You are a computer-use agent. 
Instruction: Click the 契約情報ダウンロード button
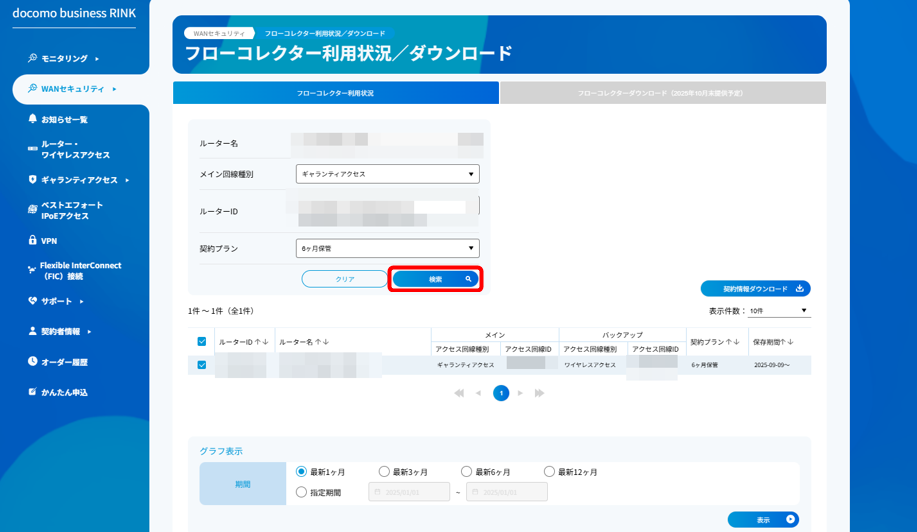point(755,288)
